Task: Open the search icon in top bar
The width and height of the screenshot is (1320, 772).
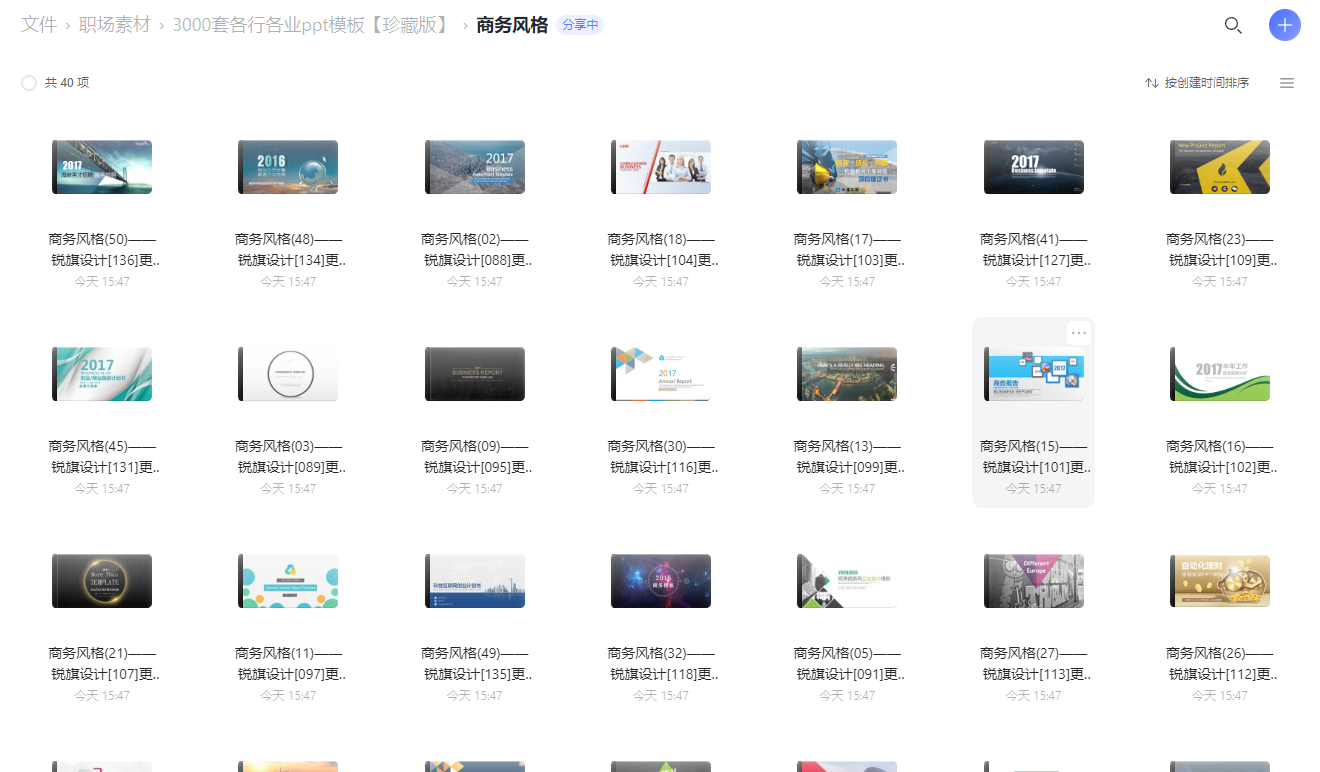Action: click(x=1233, y=26)
